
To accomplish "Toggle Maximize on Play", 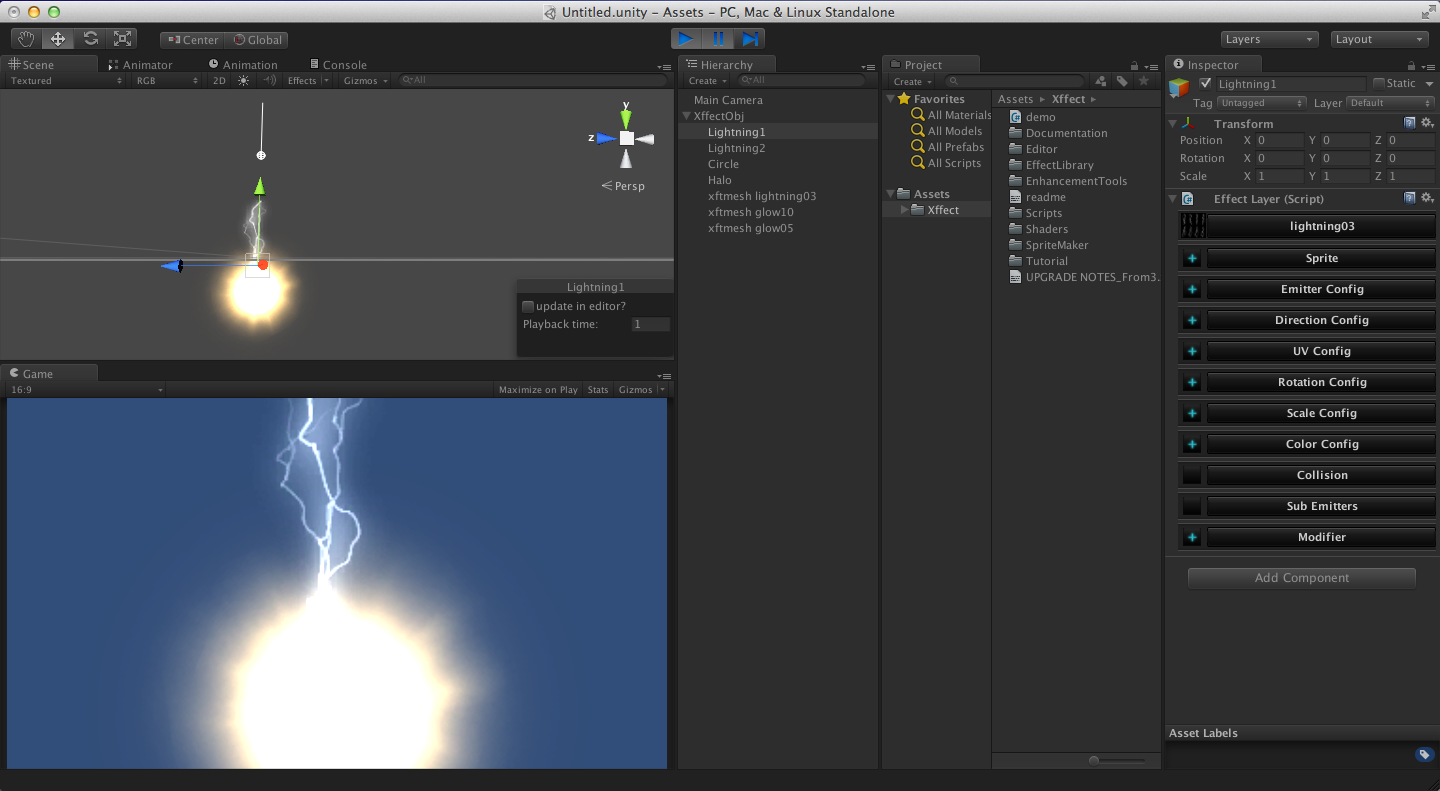I will coord(538,390).
